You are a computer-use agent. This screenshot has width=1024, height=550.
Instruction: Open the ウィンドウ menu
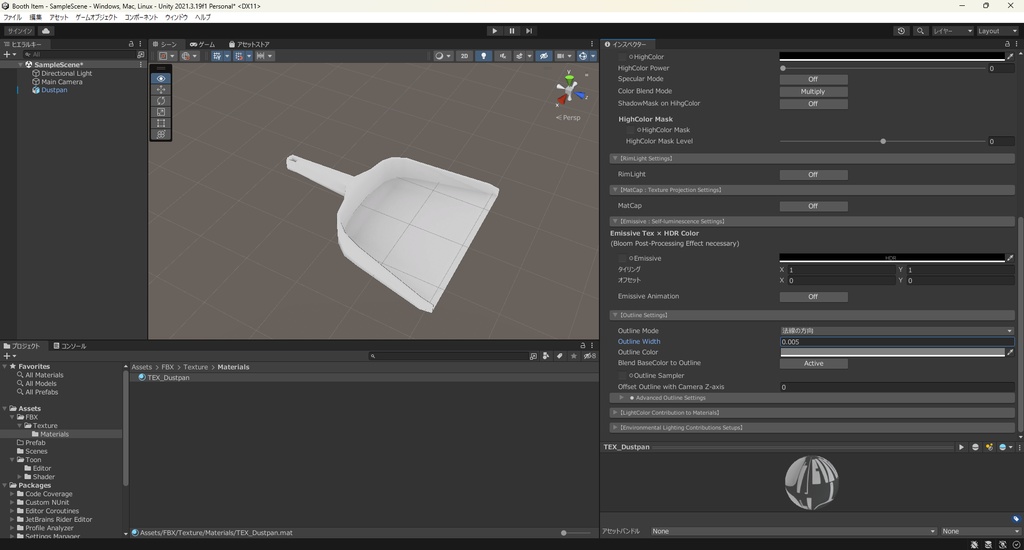176,18
